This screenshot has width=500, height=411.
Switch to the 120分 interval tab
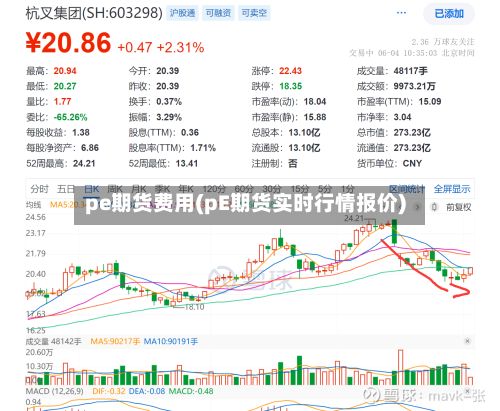pos(214,189)
